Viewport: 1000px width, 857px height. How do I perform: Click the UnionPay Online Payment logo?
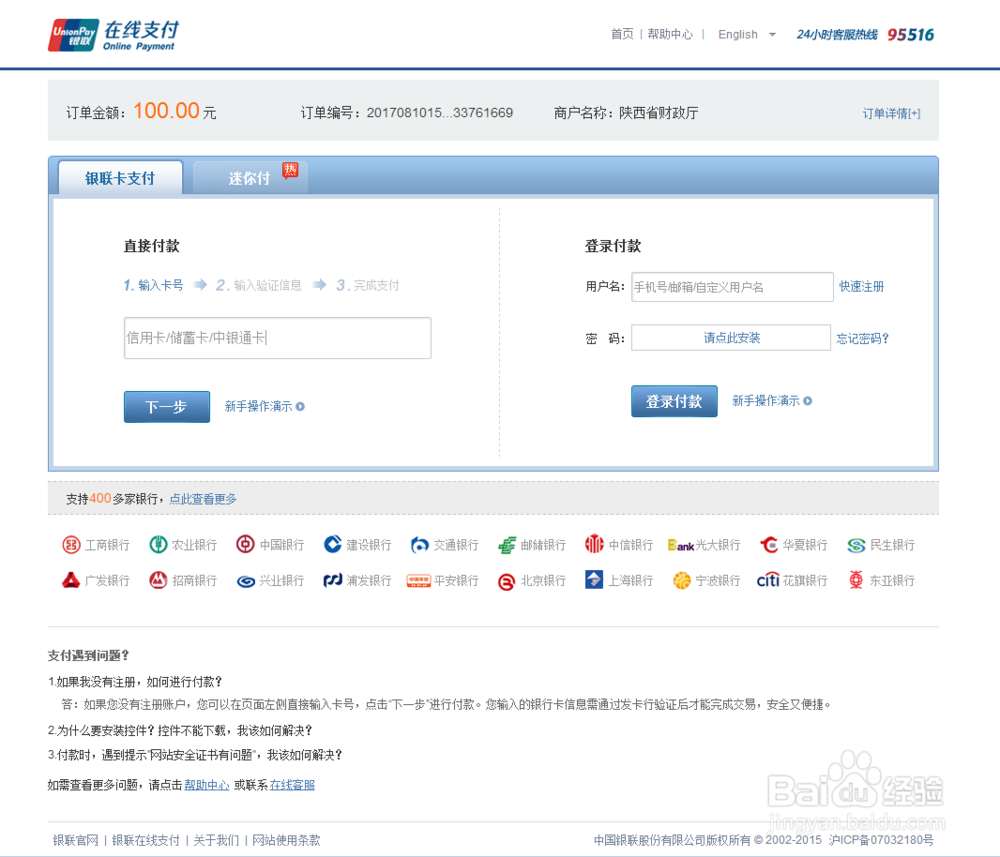[114, 35]
